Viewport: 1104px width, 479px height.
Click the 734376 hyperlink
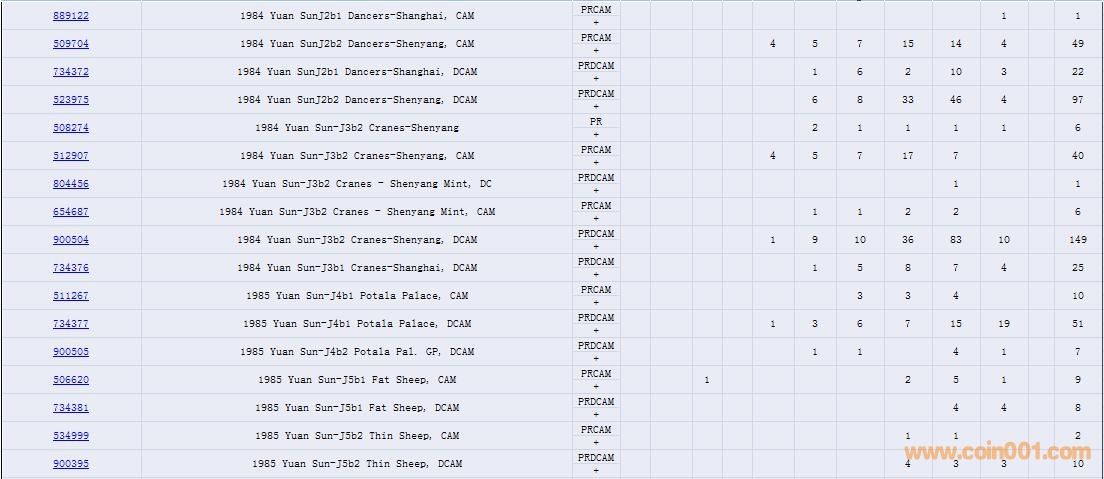tap(71, 268)
